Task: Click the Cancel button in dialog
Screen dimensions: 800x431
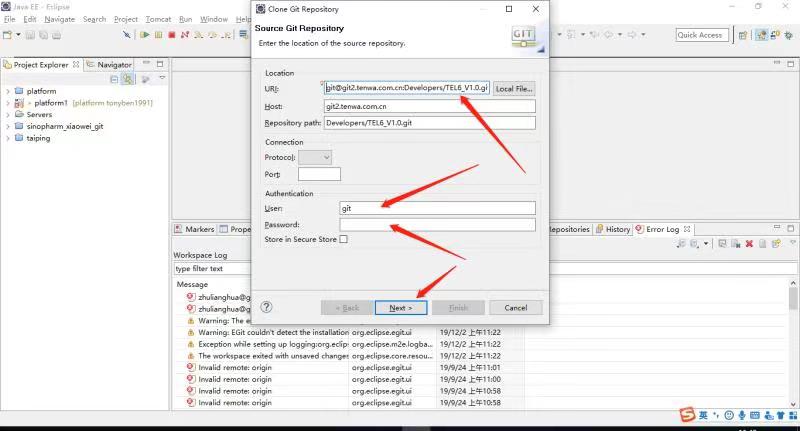Action: coord(516,308)
